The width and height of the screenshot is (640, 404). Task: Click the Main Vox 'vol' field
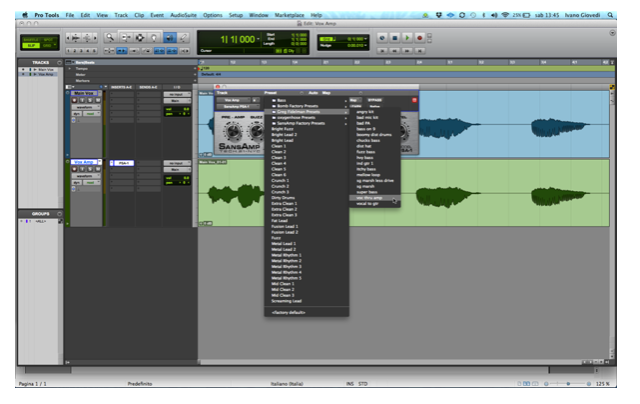(x=177, y=109)
